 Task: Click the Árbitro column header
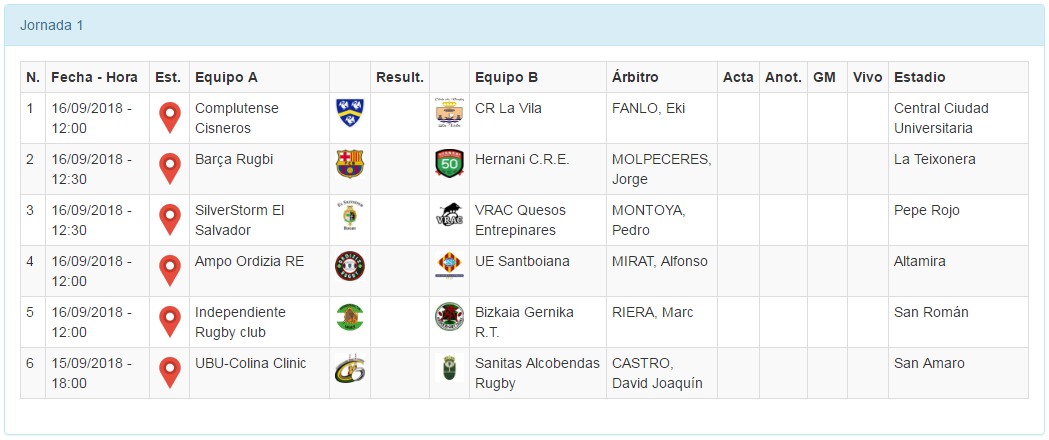pos(635,77)
